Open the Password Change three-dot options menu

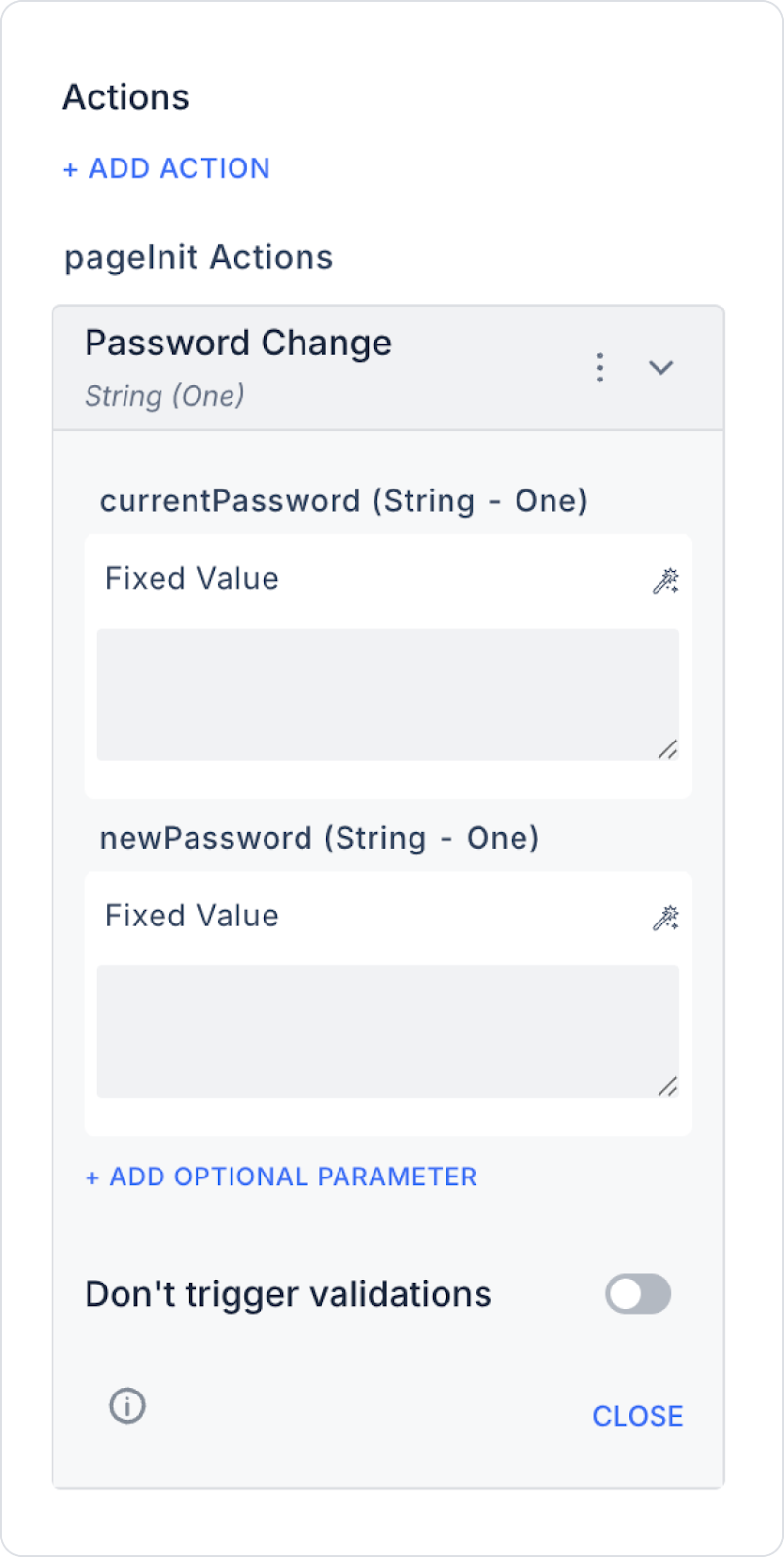click(600, 368)
